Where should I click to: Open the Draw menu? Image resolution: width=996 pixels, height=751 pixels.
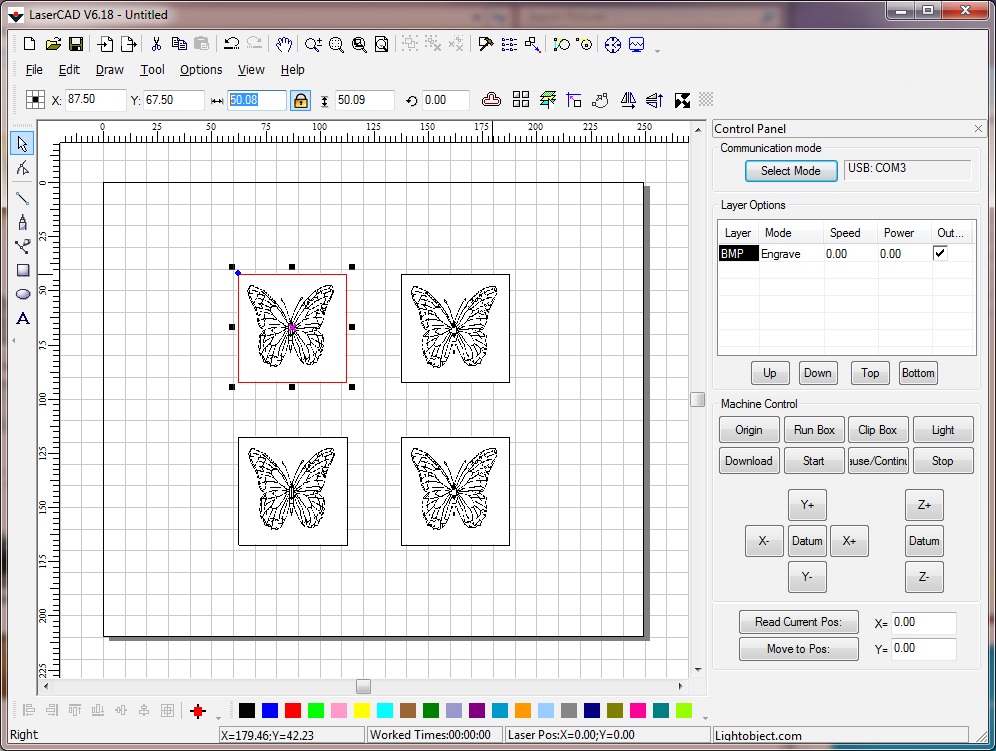pos(109,70)
